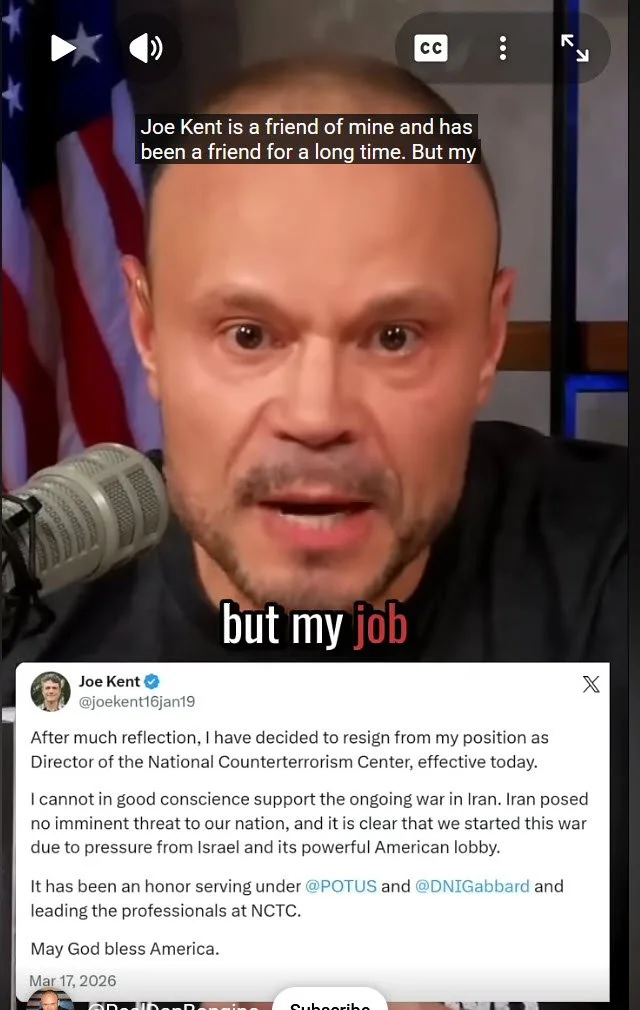640x1010 pixels.
Task: Open the channel handle beside the avatar
Action: click(173, 1005)
